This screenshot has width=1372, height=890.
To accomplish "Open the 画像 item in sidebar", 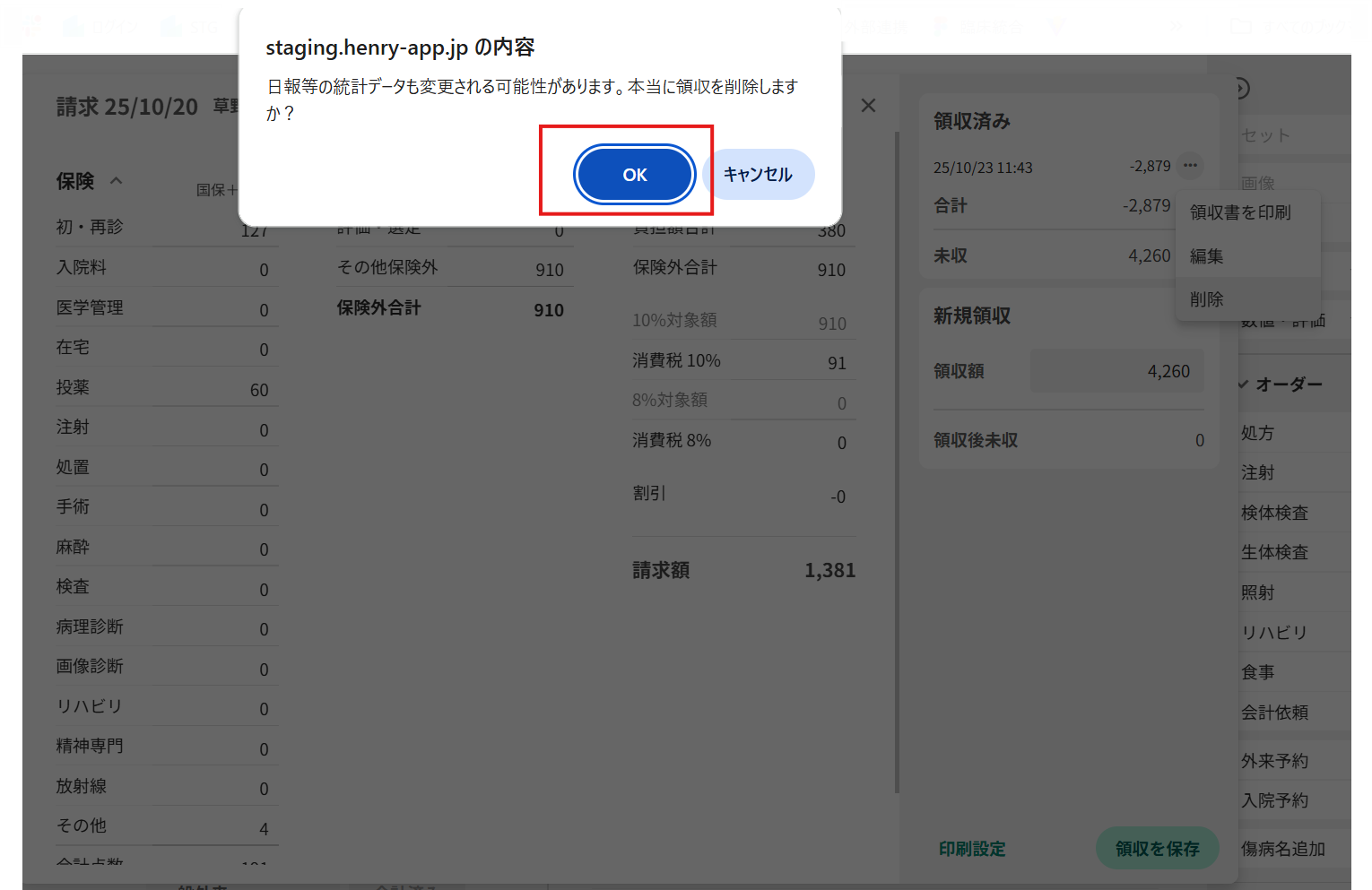I will [x=1257, y=183].
